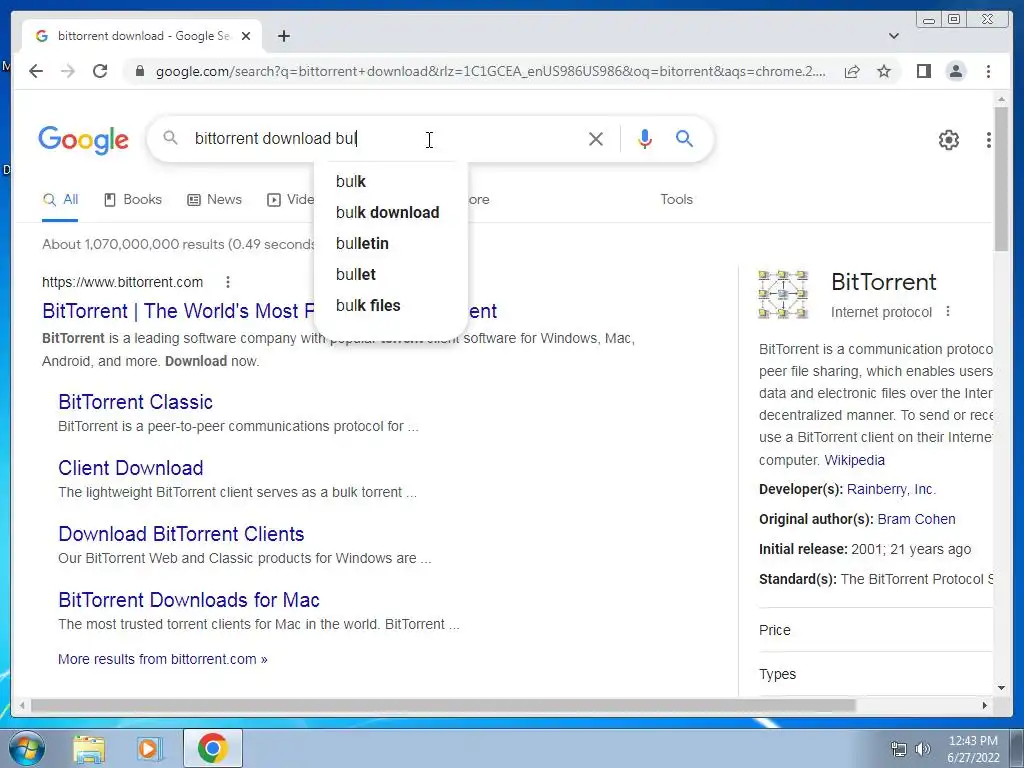Open Google quick settings gear
The width and height of the screenshot is (1024, 768).
coord(948,140)
